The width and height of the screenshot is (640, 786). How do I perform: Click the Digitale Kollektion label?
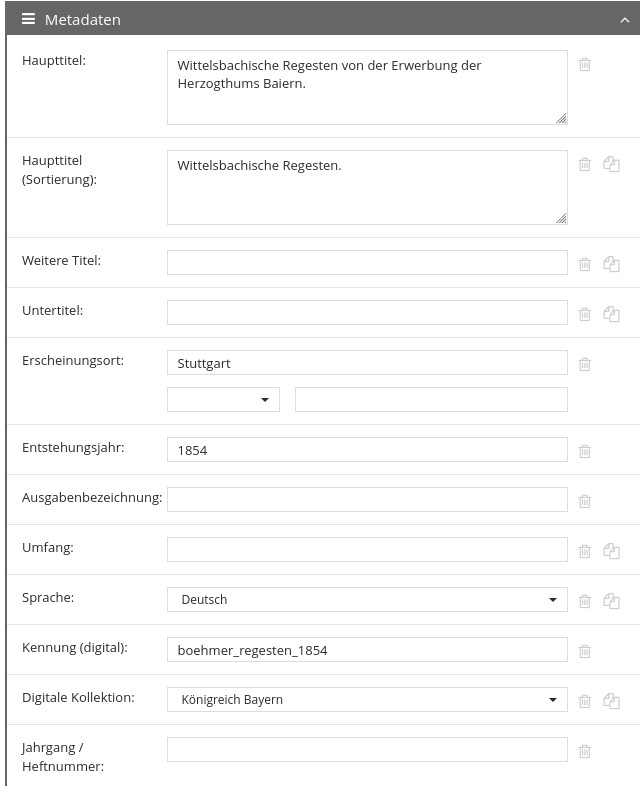click(x=78, y=697)
